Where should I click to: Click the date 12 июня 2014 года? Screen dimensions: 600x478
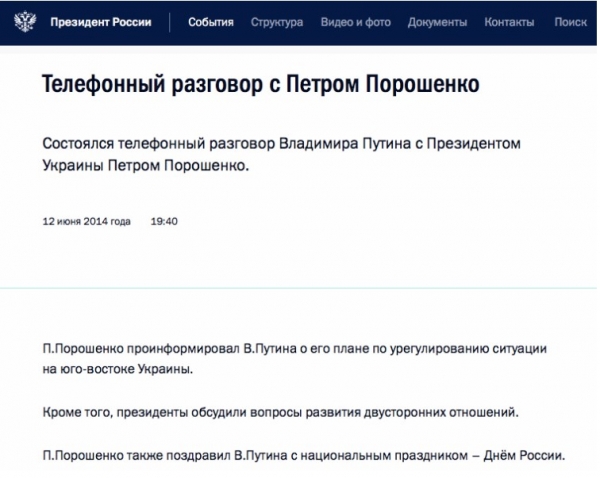tap(86, 221)
